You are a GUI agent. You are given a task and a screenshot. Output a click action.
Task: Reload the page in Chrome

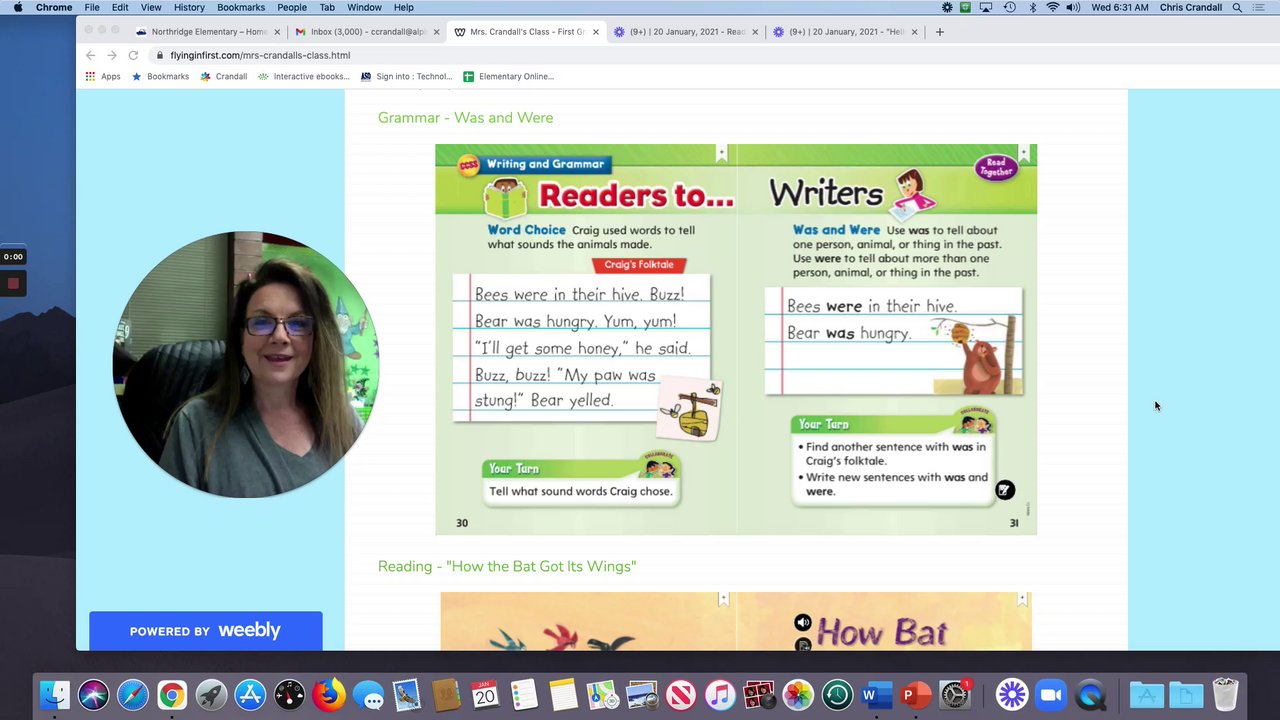click(x=133, y=55)
